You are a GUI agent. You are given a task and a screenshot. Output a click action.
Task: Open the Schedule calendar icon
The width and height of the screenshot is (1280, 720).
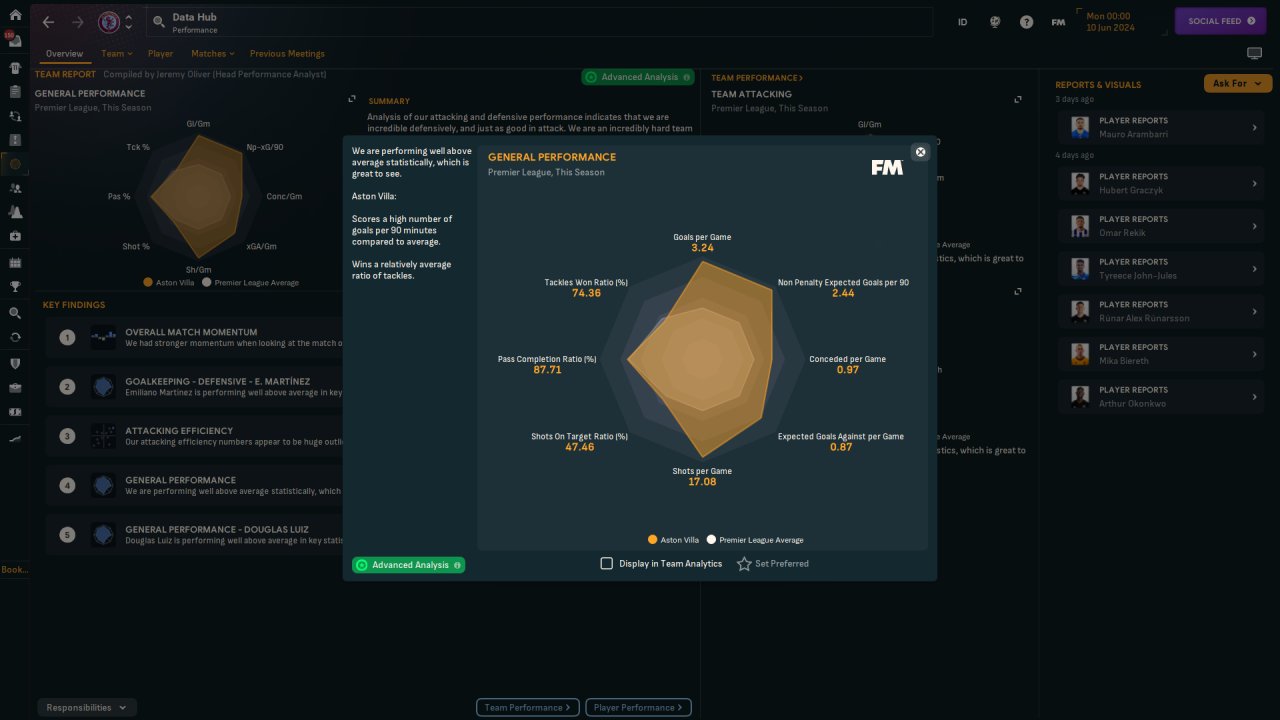[x=15, y=262]
